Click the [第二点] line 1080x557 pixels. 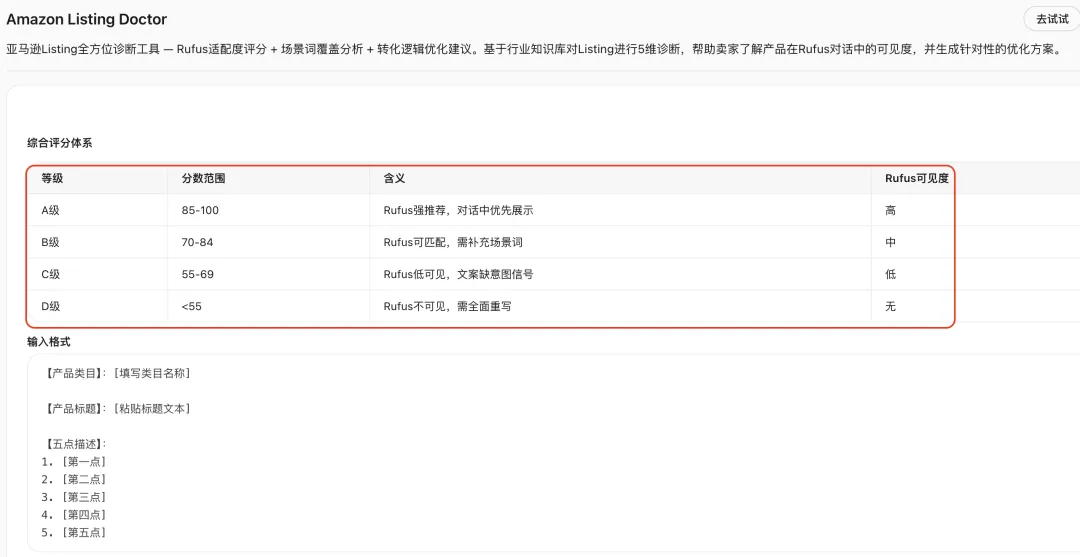[73, 479]
